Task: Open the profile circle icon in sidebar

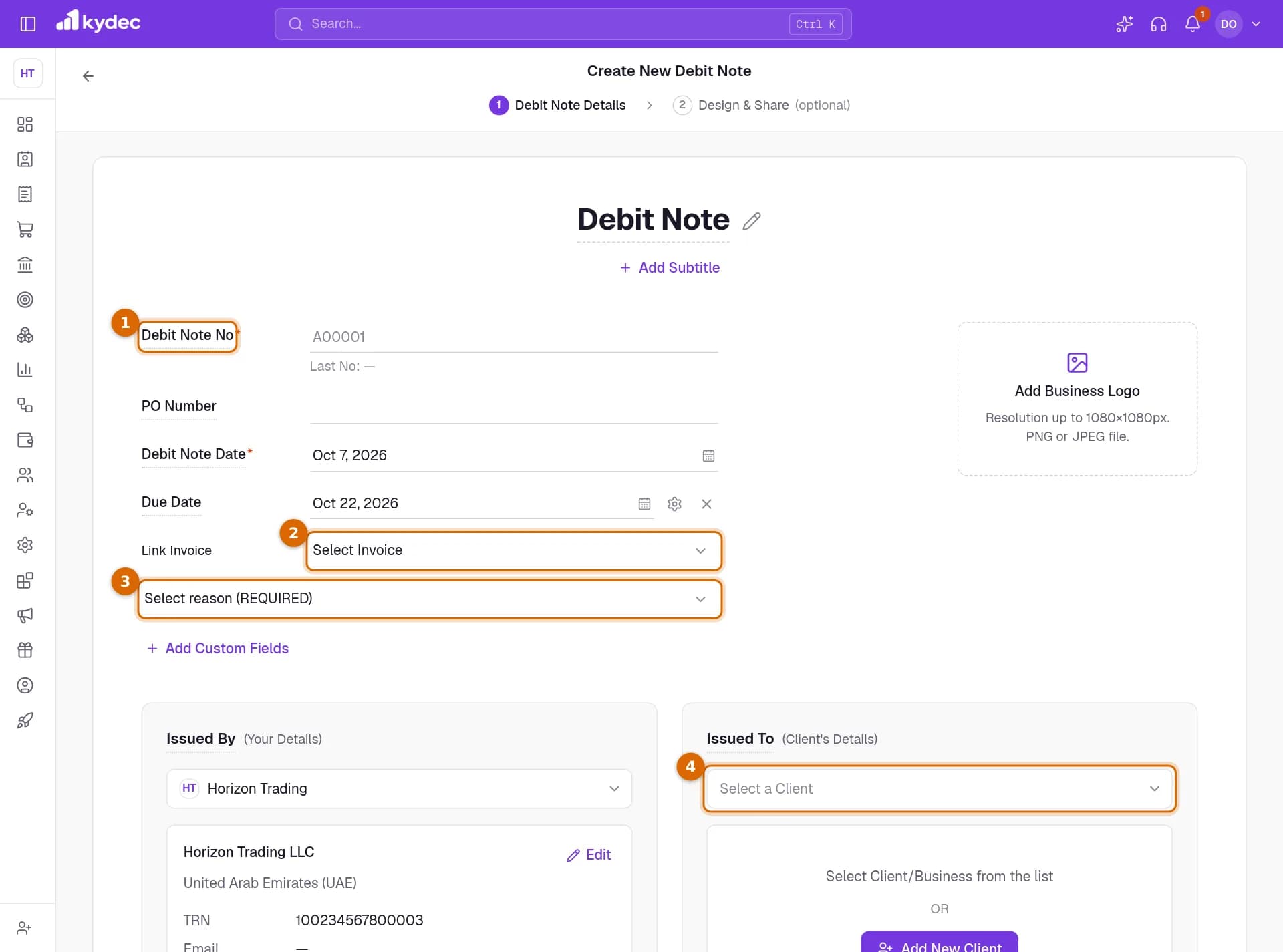Action: pyautogui.click(x=25, y=685)
